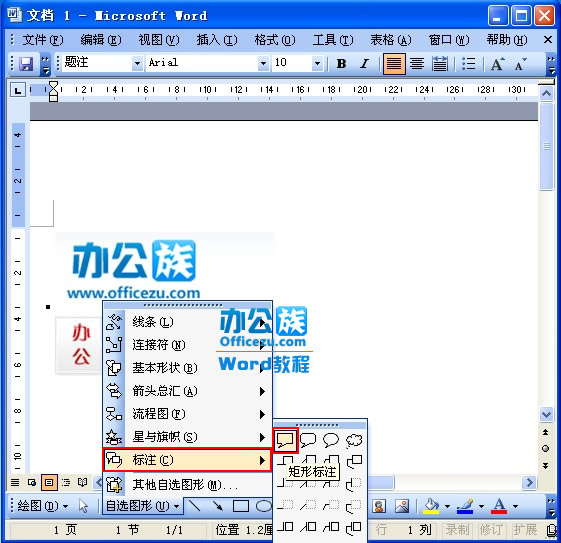Open the 格式 Format menu
Screen dimensions: 561x543
coord(275,40)
